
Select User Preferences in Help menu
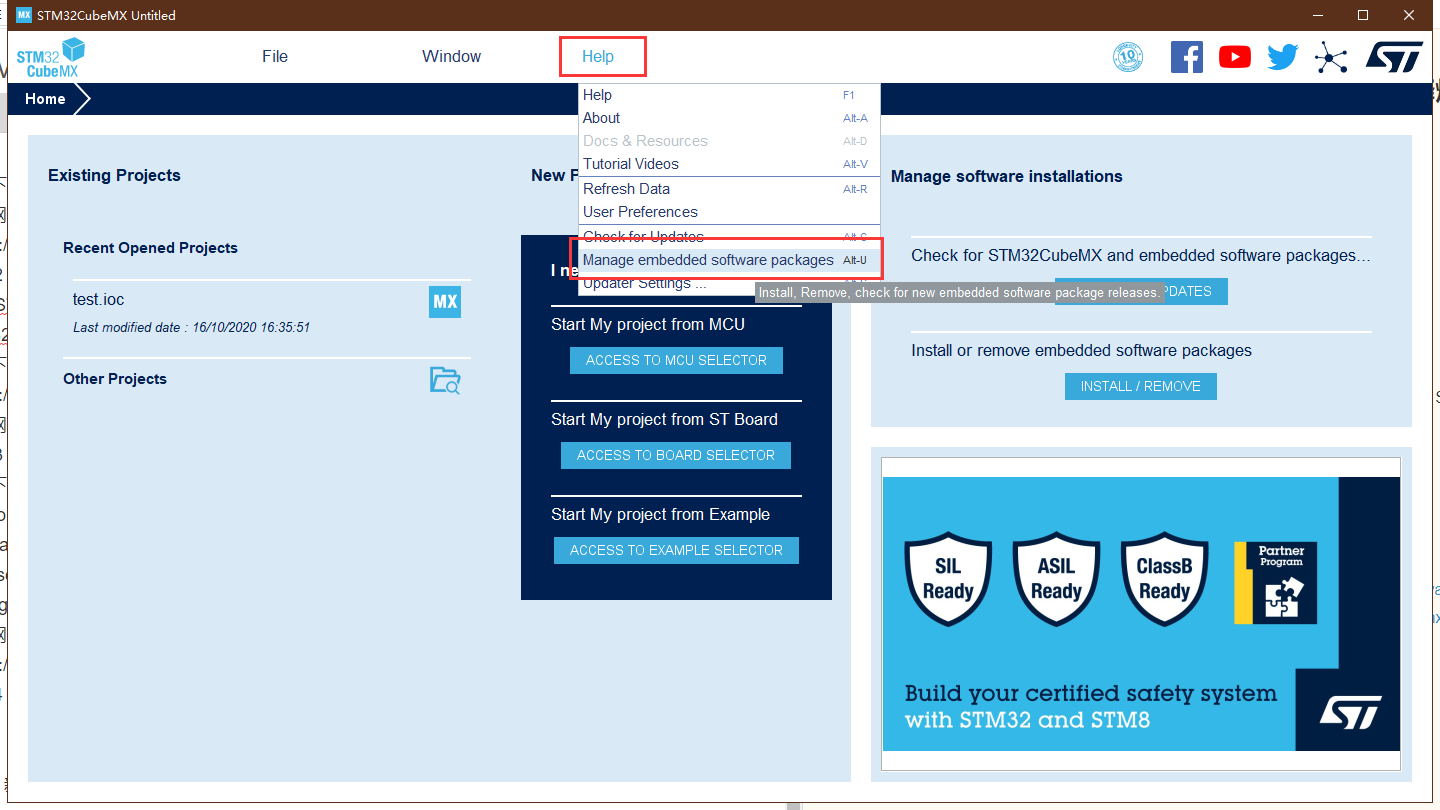[x=640, y=212]
